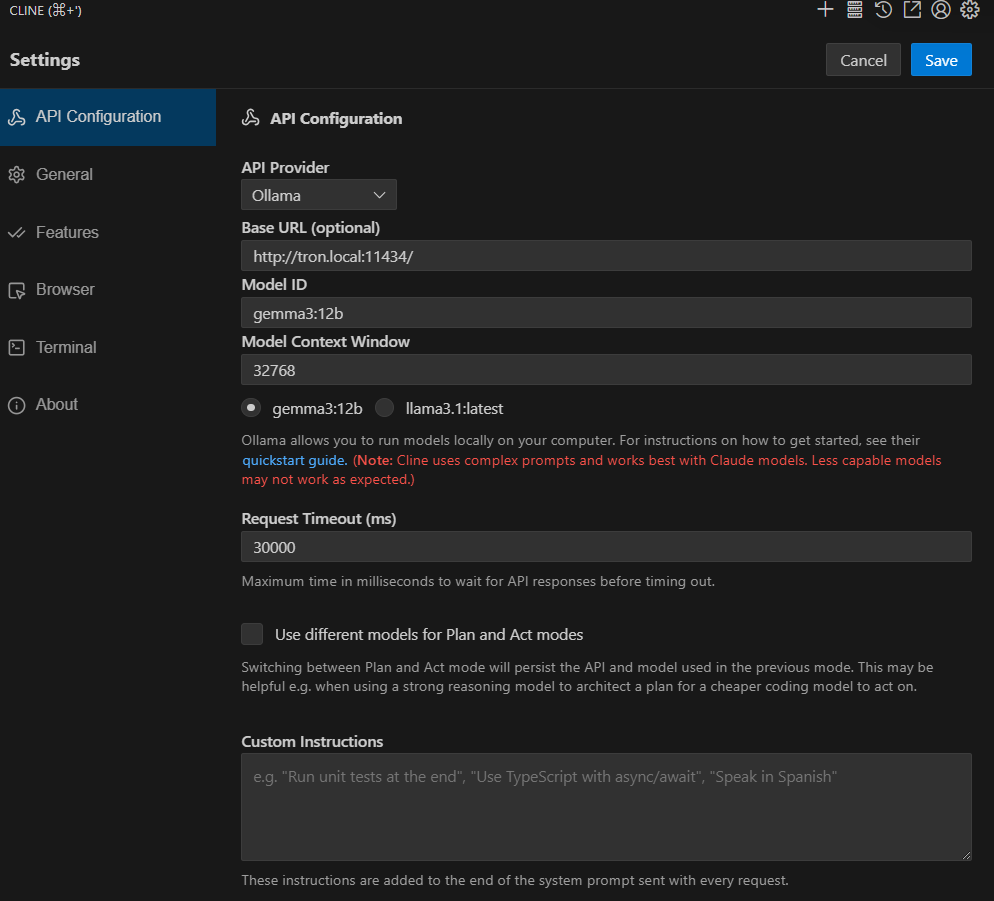994x901 pixels.
Task: Click the "Maximum time in milliseconds" help text
Action: pos(478,581)
